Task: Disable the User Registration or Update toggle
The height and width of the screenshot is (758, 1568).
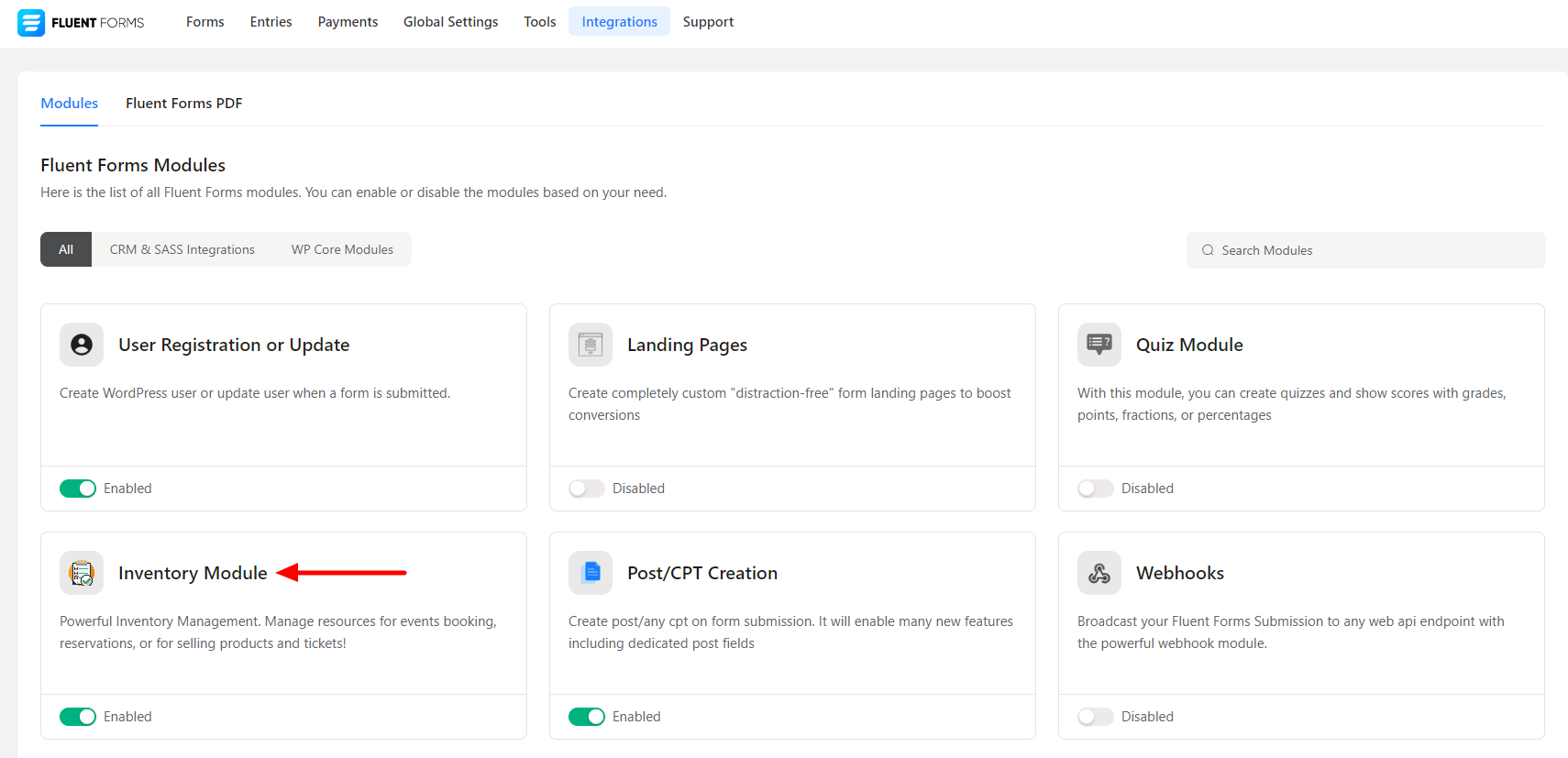Action: 78,489
